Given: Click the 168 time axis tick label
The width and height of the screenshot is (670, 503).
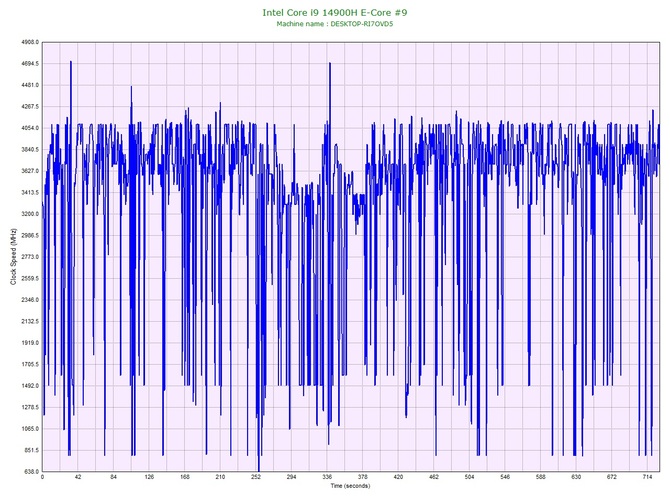Looking at the screenshot, I should [185, 477].
